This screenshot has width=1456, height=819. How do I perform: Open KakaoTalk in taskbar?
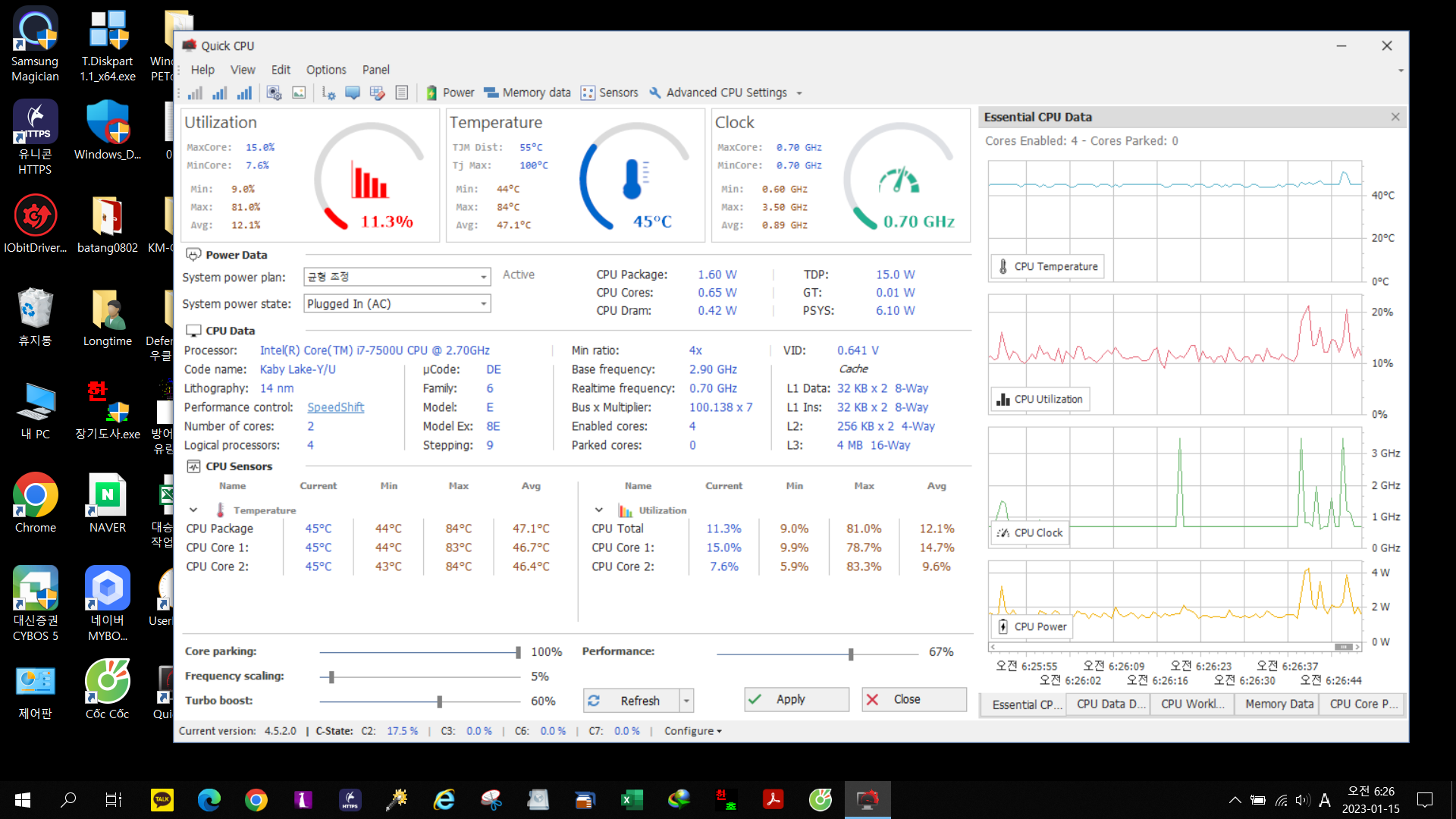point(162,800)
